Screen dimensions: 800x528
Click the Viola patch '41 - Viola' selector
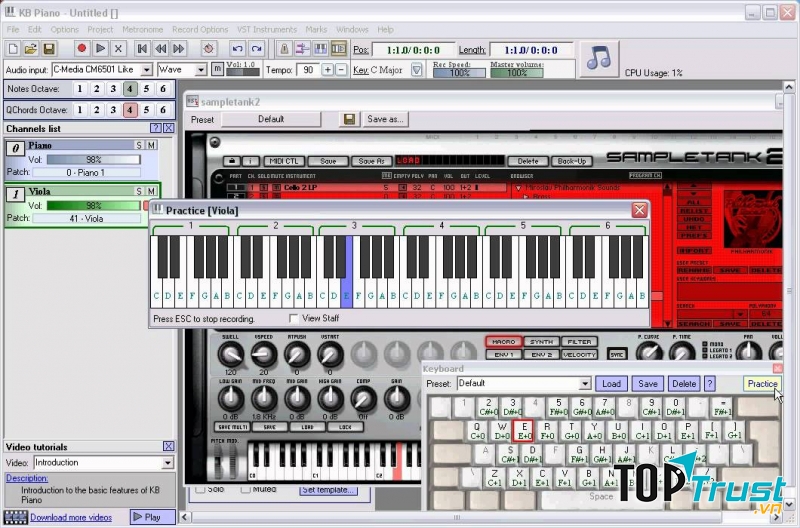(x=86, y=218)
